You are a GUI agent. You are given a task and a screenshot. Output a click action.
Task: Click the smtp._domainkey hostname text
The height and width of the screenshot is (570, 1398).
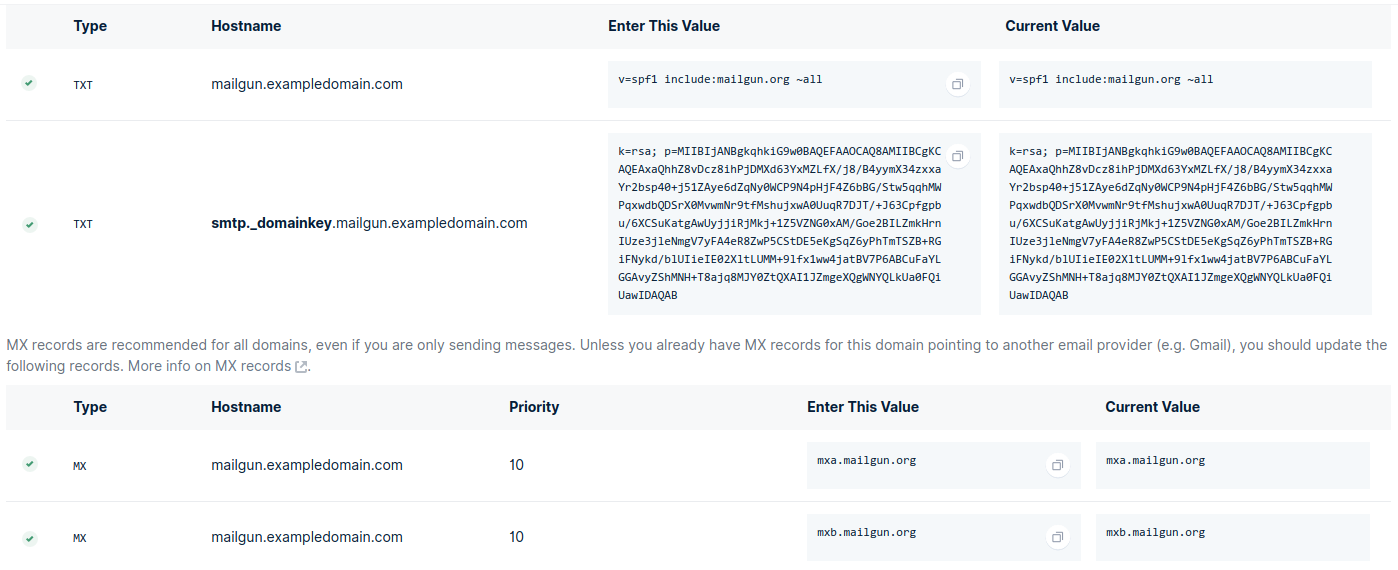pos(369,223)
